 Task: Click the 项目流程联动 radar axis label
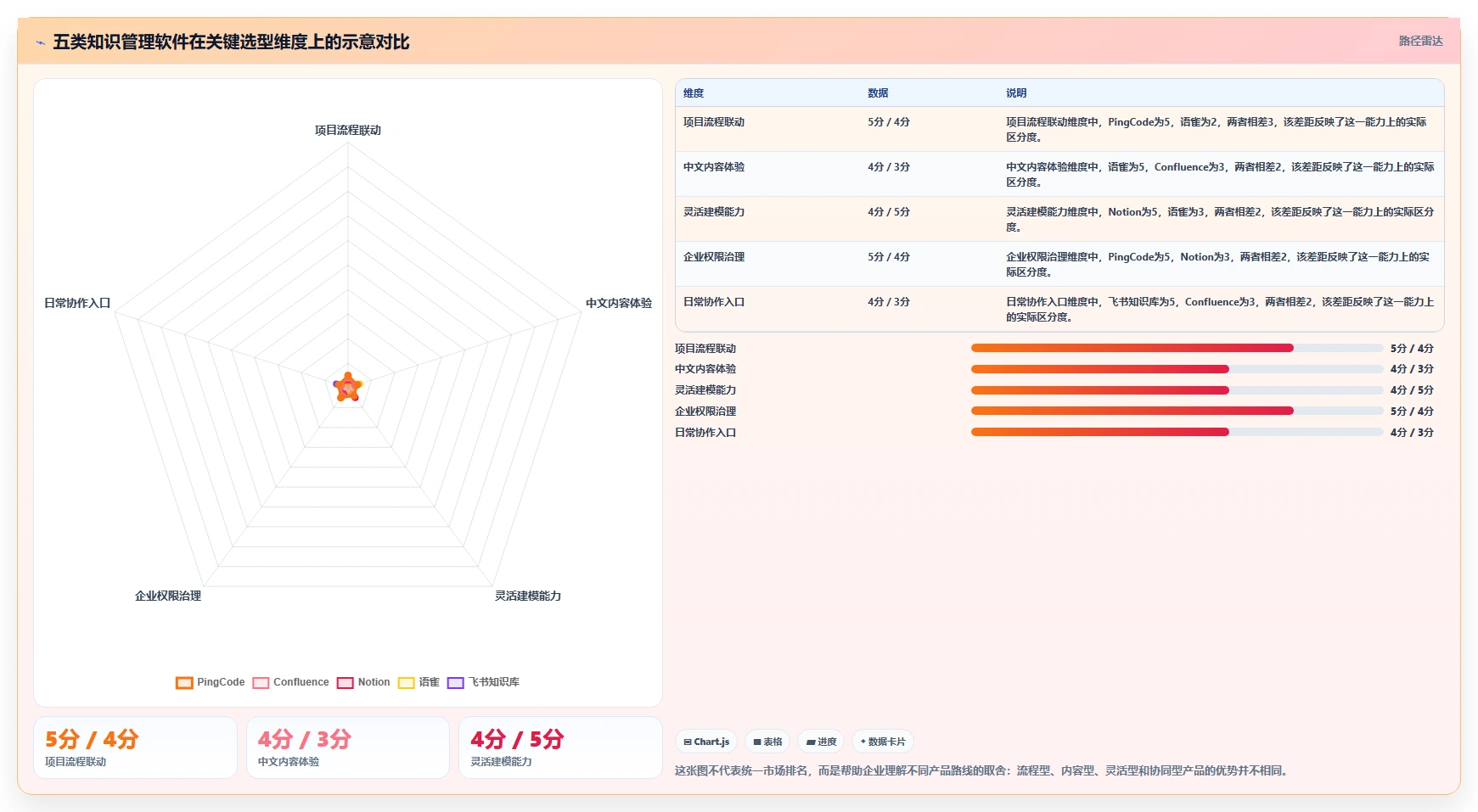[348, 131]
